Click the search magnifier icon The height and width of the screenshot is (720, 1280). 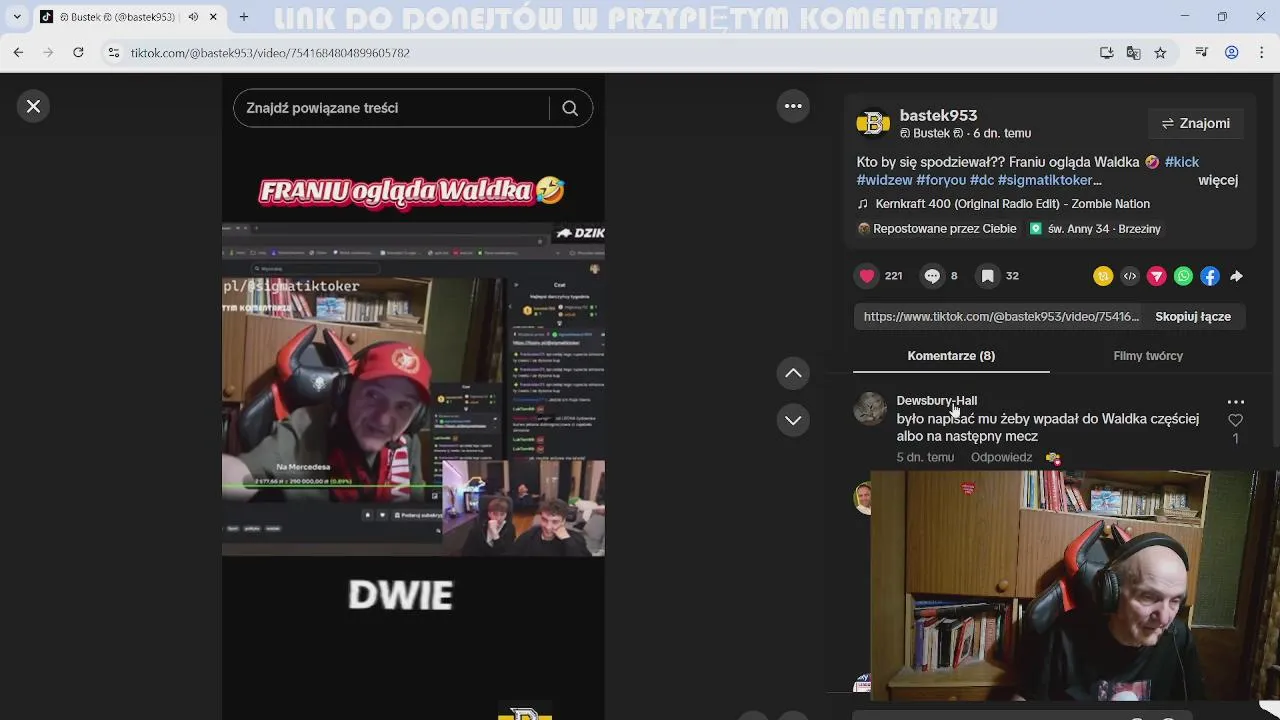coord(570,108)
